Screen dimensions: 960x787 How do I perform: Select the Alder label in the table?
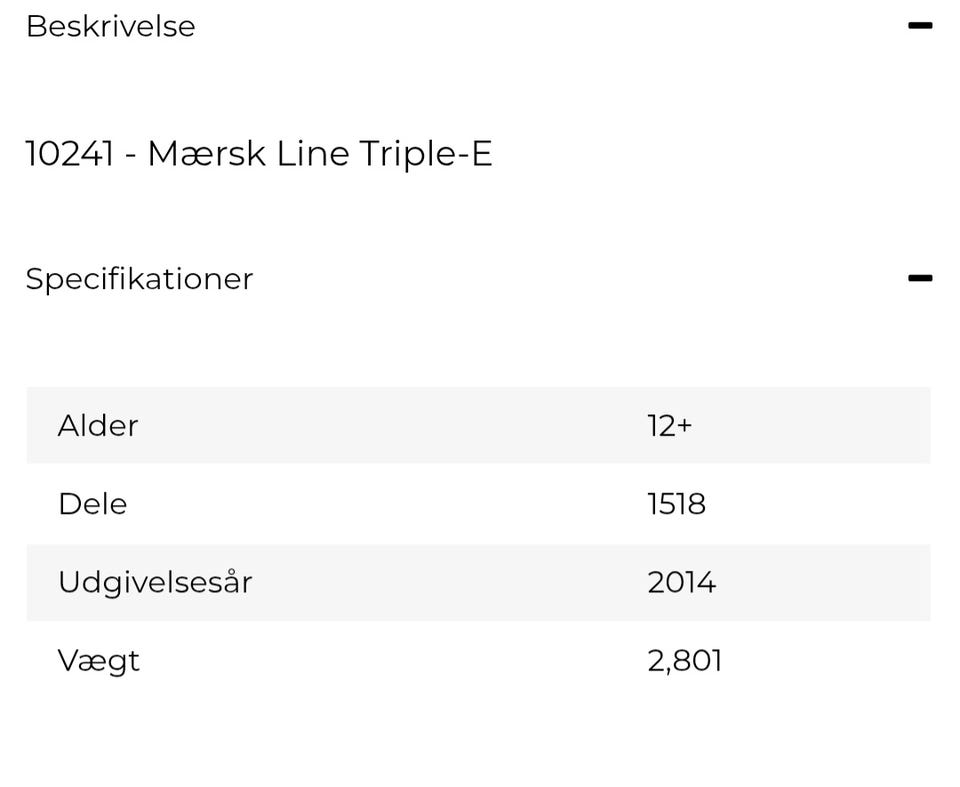click(98, 426)
